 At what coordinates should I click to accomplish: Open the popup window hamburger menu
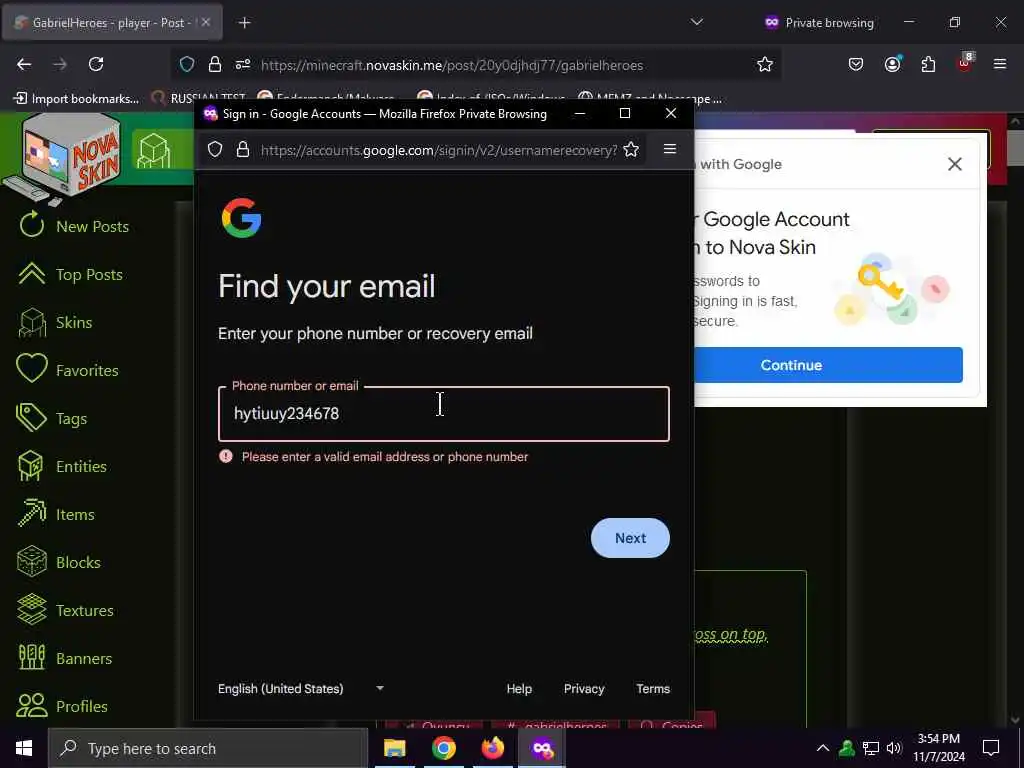(x=669, y=150)
